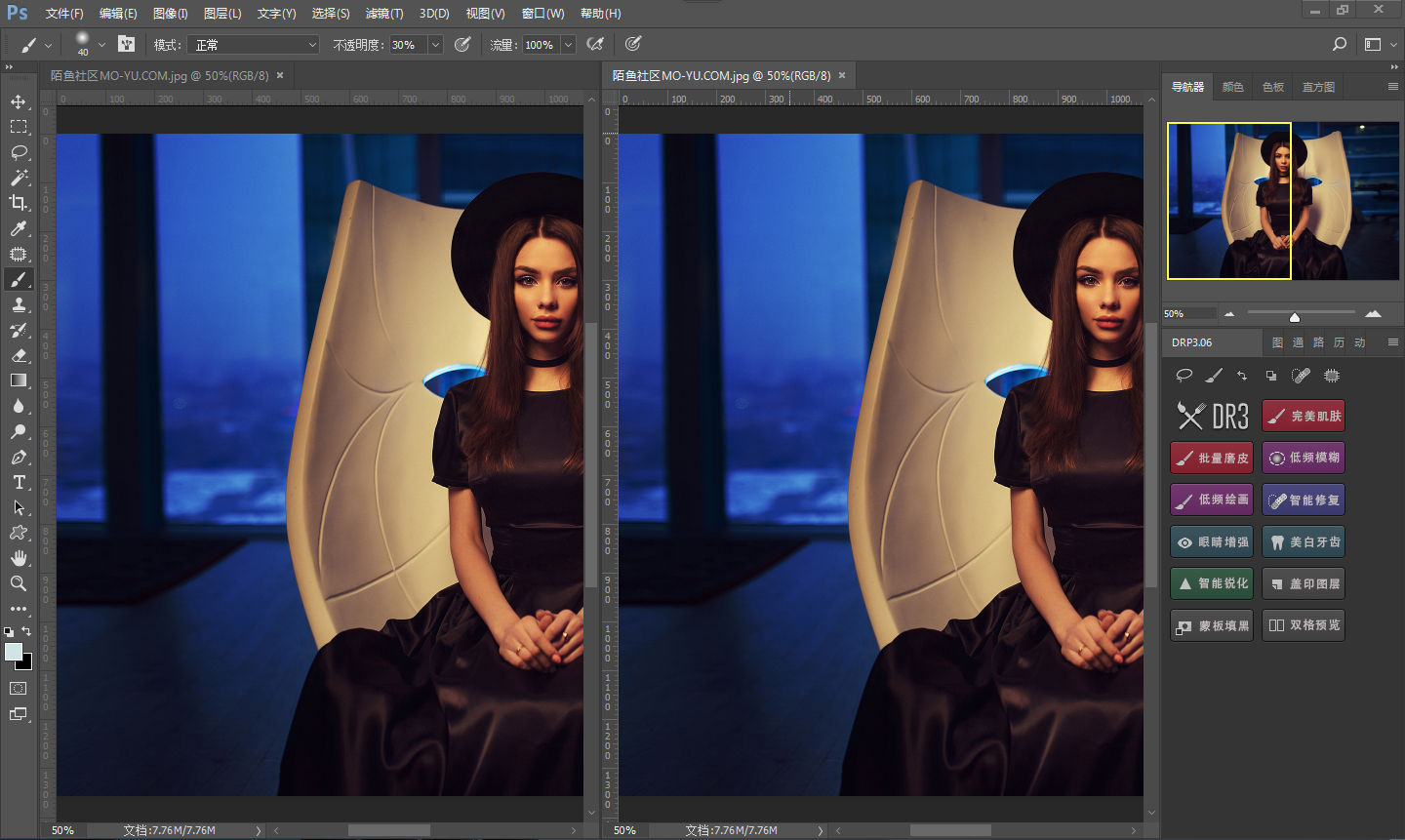Screen dimensions: 1405x840
Task: Swap foreground and background colors
Action: 26,631
